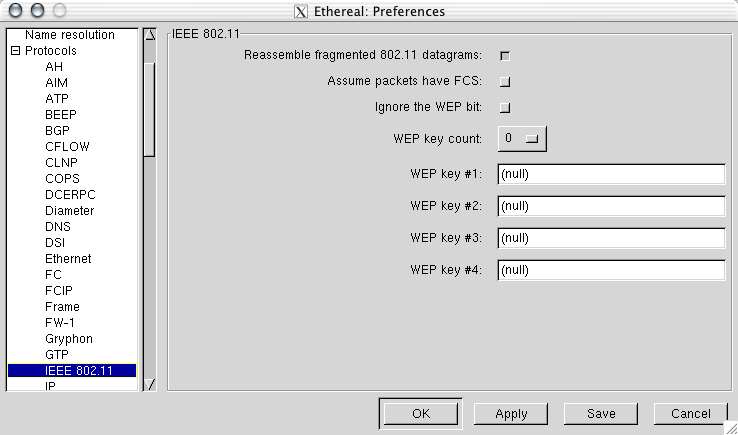
Task: Check the Ignore the WEP bit option
Action: pyautogui.click(x=505, y=108)
